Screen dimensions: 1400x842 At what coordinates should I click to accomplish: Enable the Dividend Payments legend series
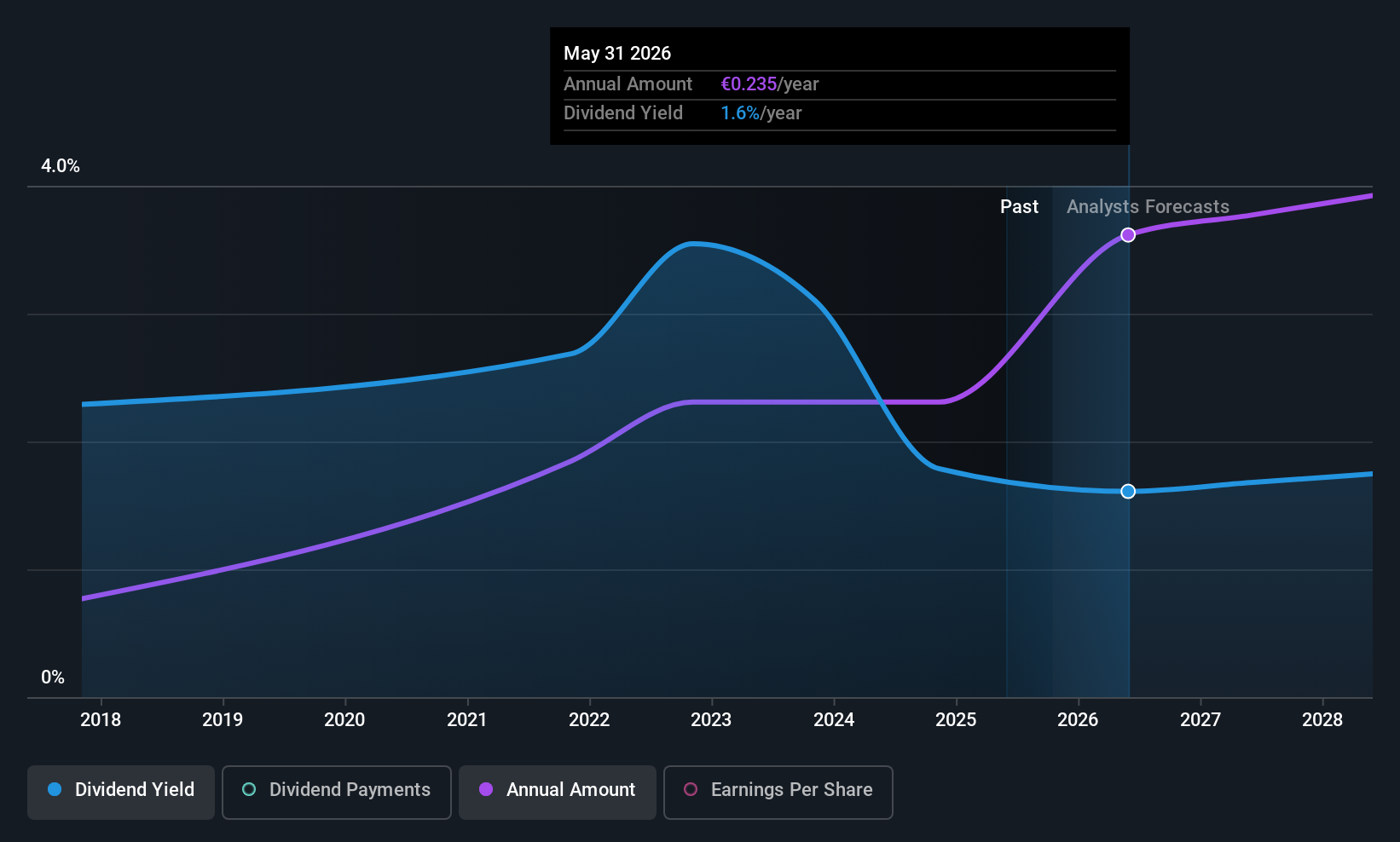click(336, 790)
